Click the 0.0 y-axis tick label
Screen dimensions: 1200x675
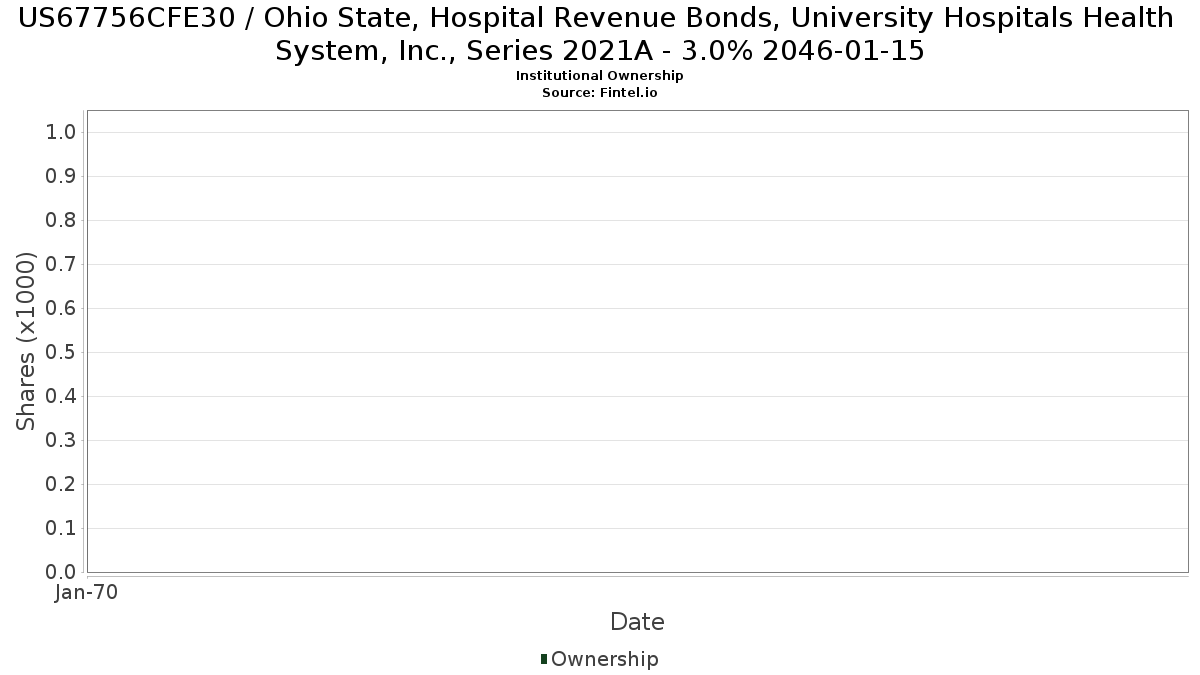pos(62,573)
